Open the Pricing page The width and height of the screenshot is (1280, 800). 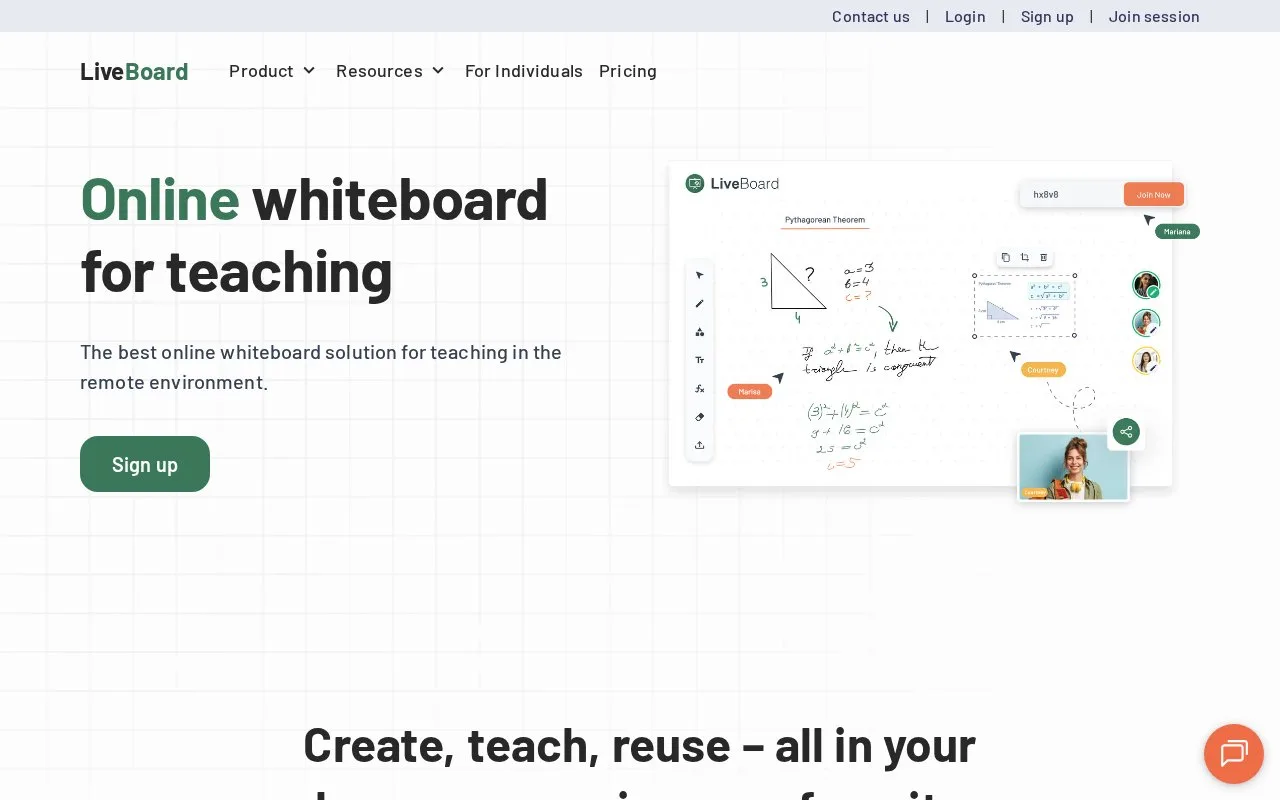(x=628, y=71)
